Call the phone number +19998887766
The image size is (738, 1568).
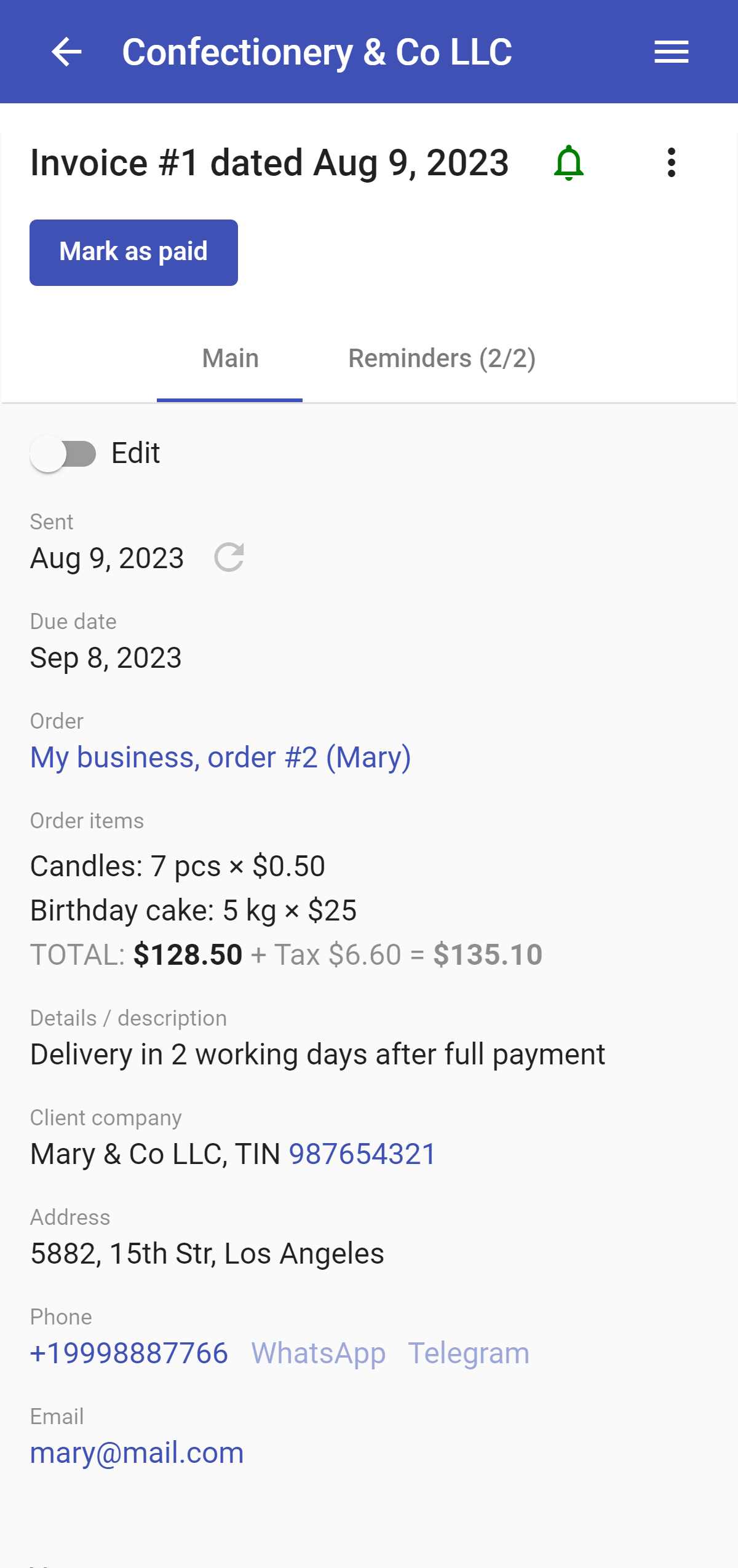129,1353
